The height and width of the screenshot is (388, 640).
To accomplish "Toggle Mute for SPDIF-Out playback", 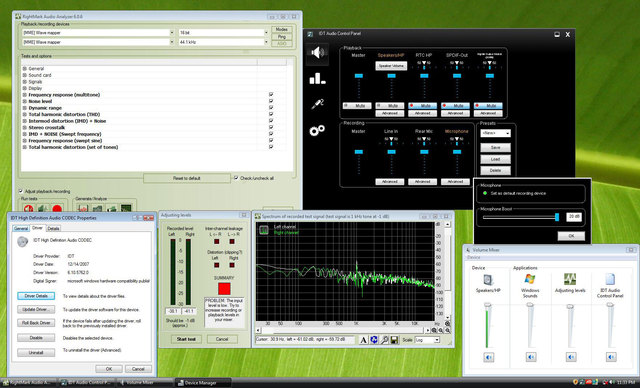I will pos(456,106).
